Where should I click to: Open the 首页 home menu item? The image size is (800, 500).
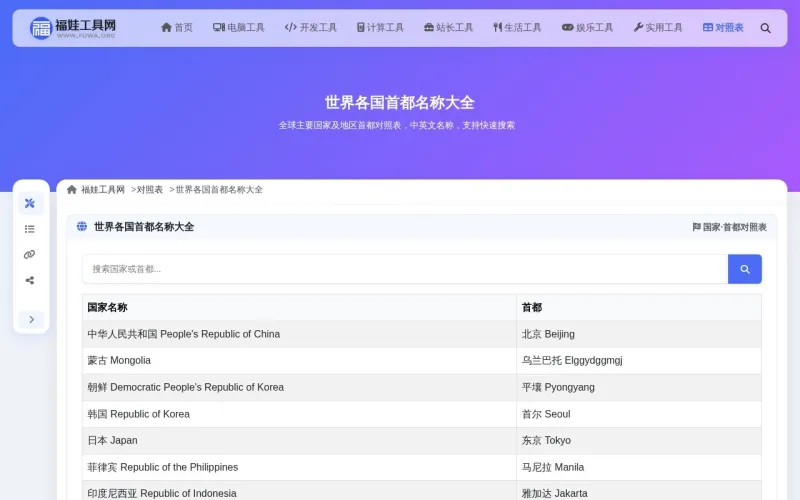pyautogui.click(x=177, y=28)
